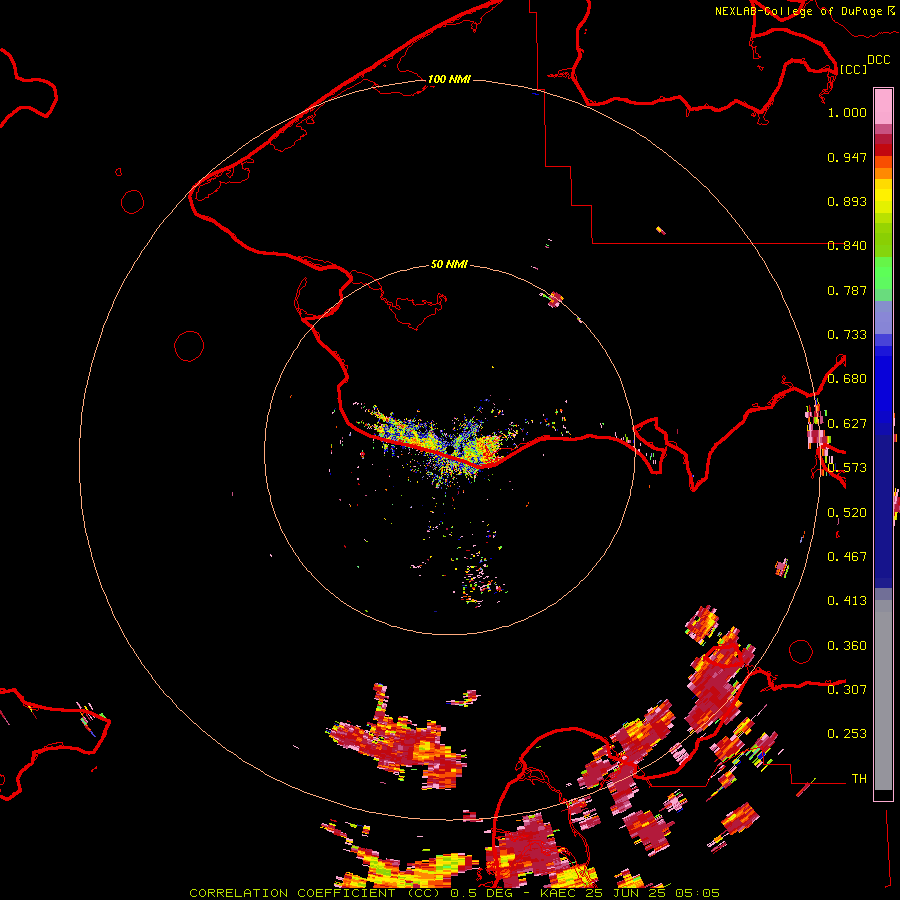The width and height of the screenshot is (900, 900).
Task: Click the 0.733 color scale value
Action: [847, 335]
